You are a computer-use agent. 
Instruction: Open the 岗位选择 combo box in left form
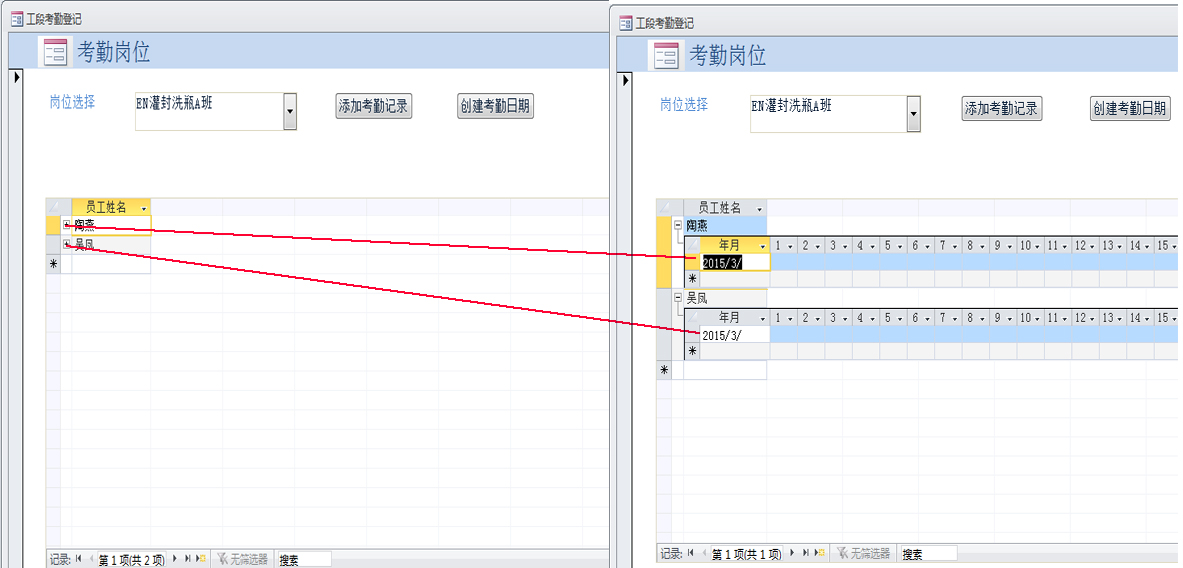point(290,112)
